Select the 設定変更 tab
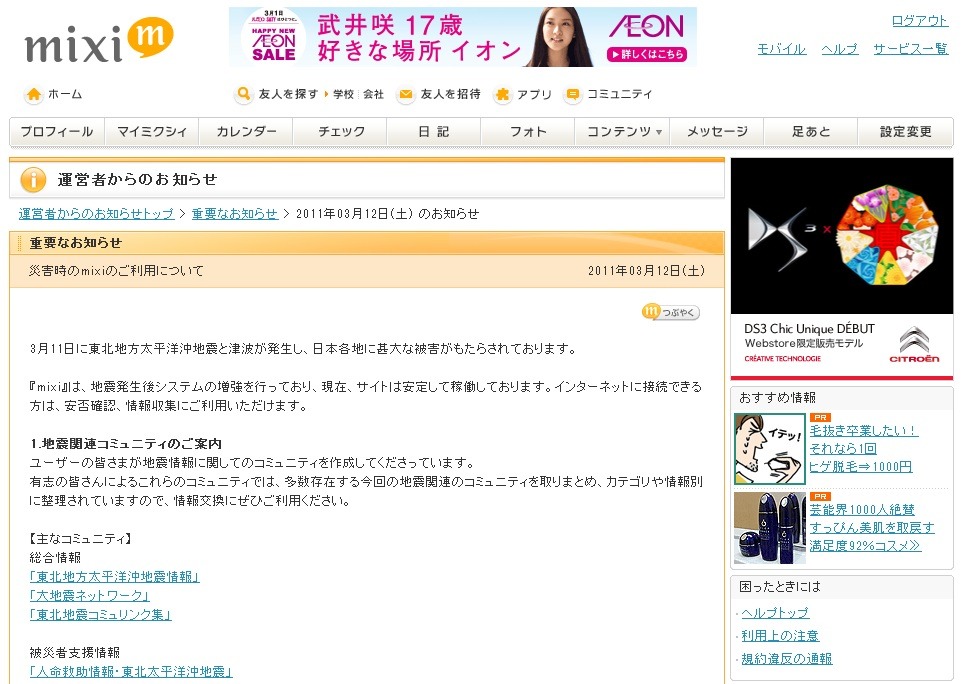Screen dimensions: 963x684 [905, 131]
